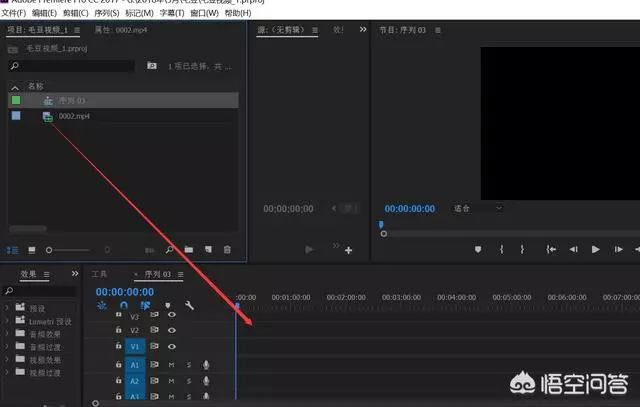The height and width of the screenshot is (407, 640).
Task: Click the A1 voice-over record microphone
Action: [206, 365]
